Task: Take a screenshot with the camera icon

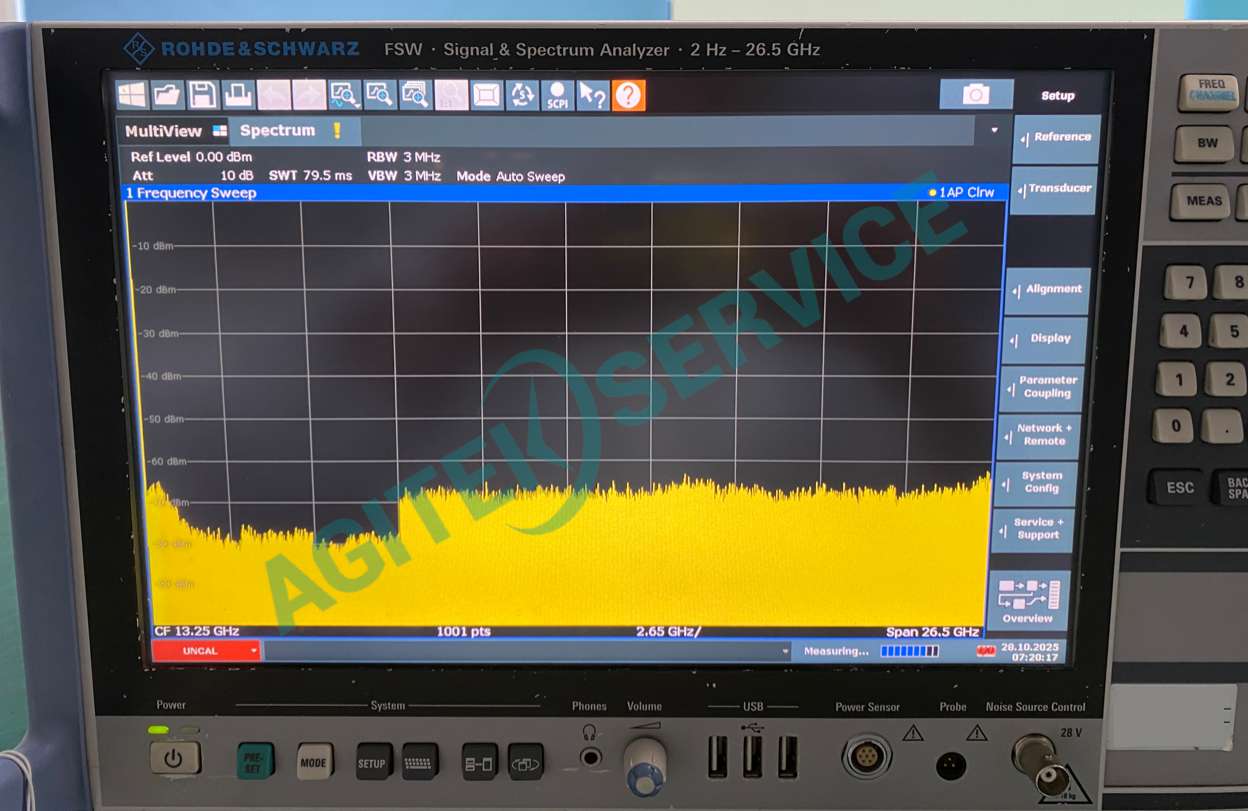Action: [x=976, y=94]
